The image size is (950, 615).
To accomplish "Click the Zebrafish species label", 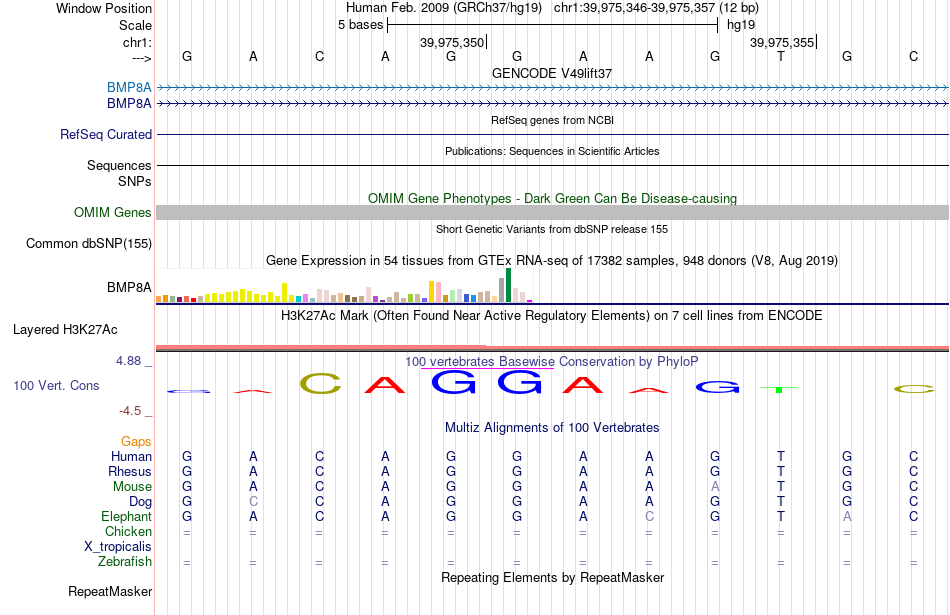I will [x=125, y=561].
